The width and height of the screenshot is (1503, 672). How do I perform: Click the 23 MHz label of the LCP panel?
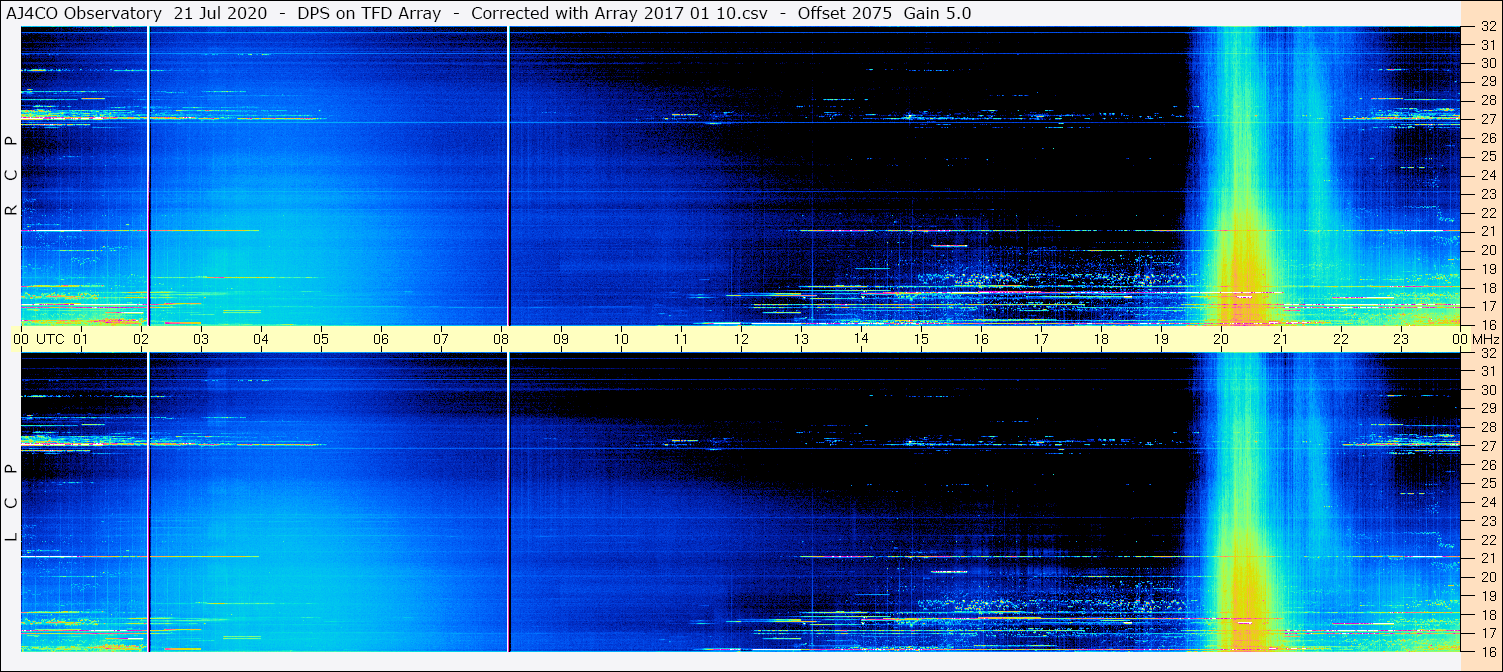point(1487,521)
